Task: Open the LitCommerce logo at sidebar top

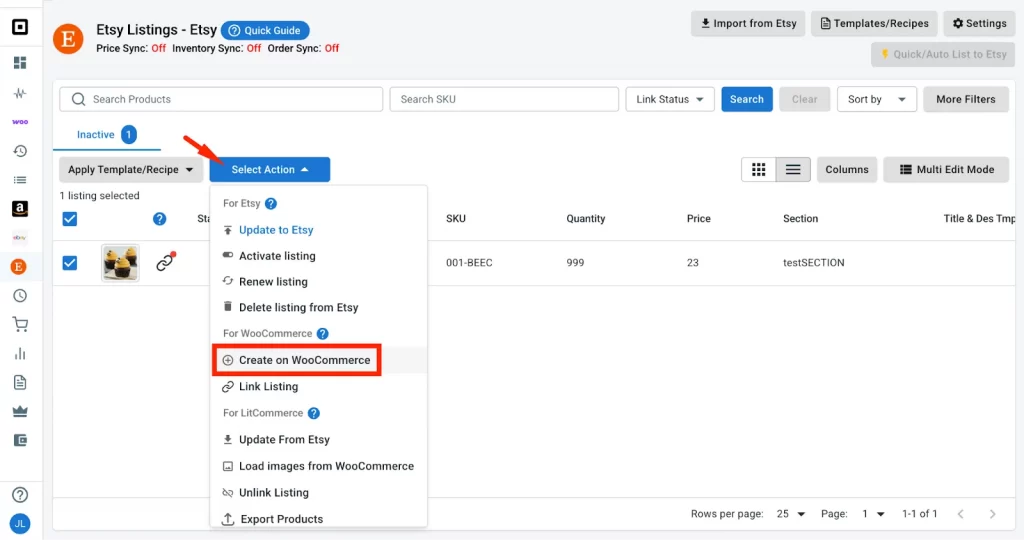Action: click(x=20, y=27)
